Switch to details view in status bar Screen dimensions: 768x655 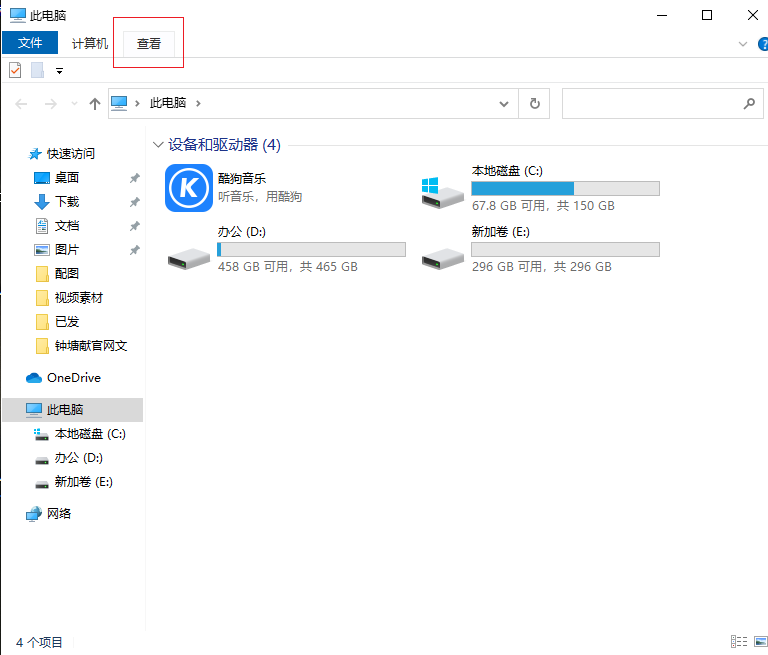click(739, 641)
